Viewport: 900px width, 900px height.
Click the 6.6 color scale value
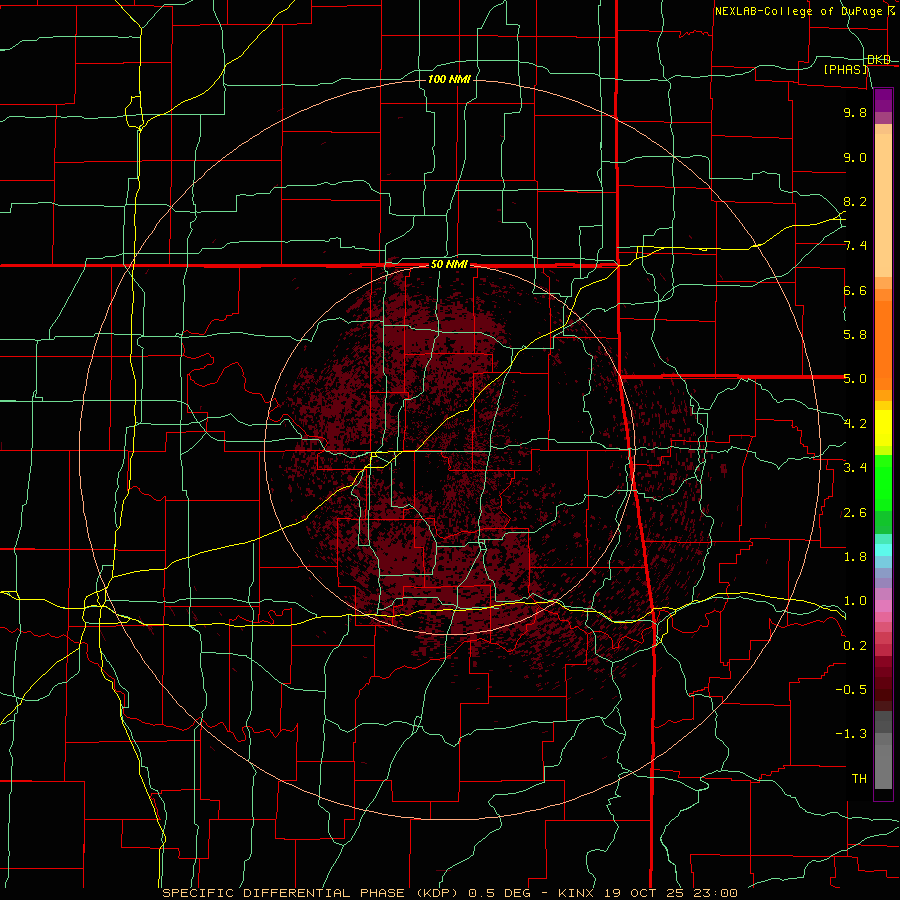pyautogui.click(x=855, y=290)
